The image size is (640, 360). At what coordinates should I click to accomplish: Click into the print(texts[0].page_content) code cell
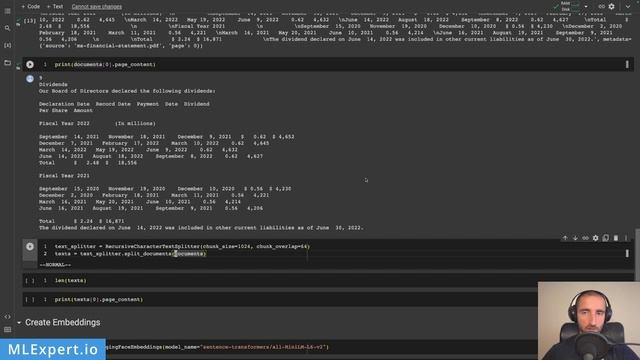point(286,299)
